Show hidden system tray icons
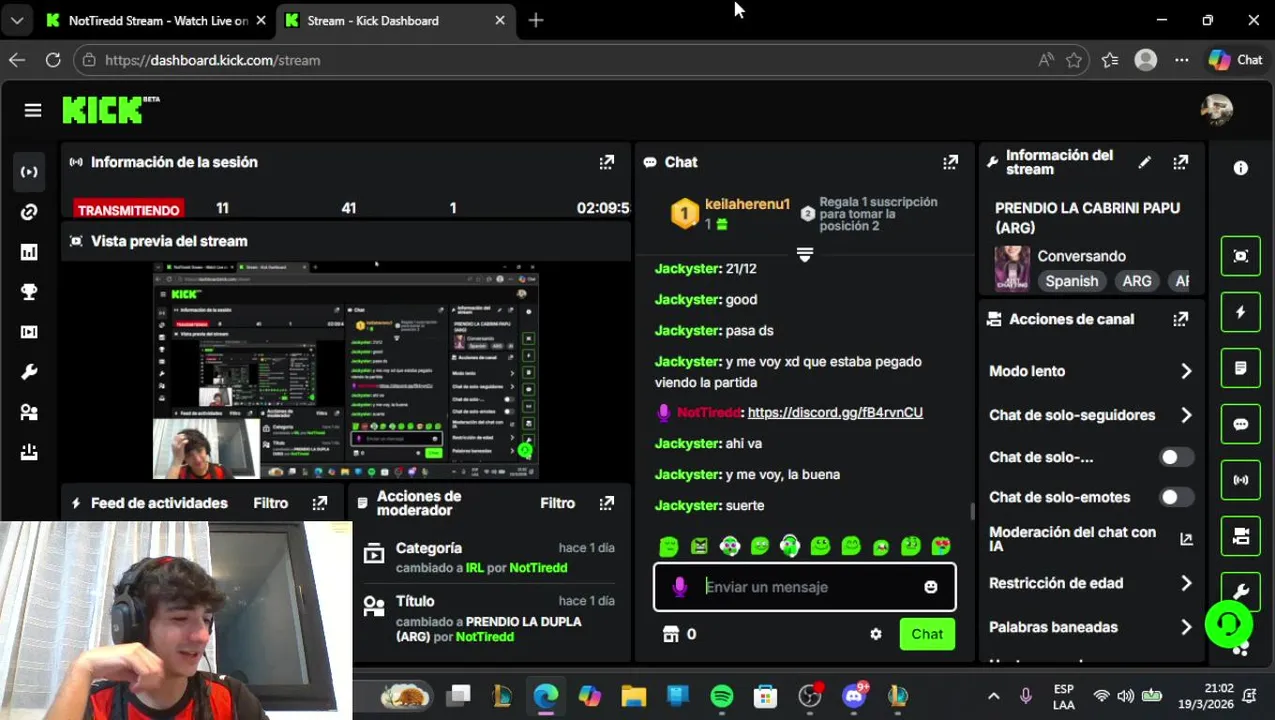 tap(993, 696)
